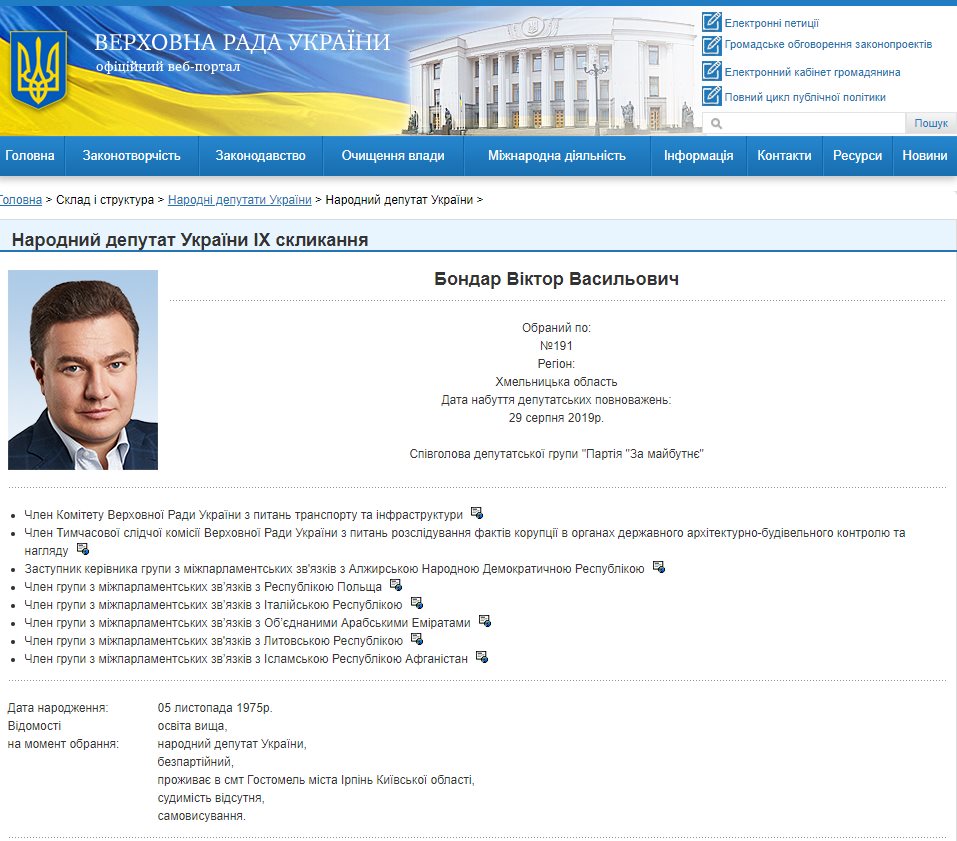957x841 pixels.
Task: Open details icon after Литовською Республікою group
Action: 416,639
